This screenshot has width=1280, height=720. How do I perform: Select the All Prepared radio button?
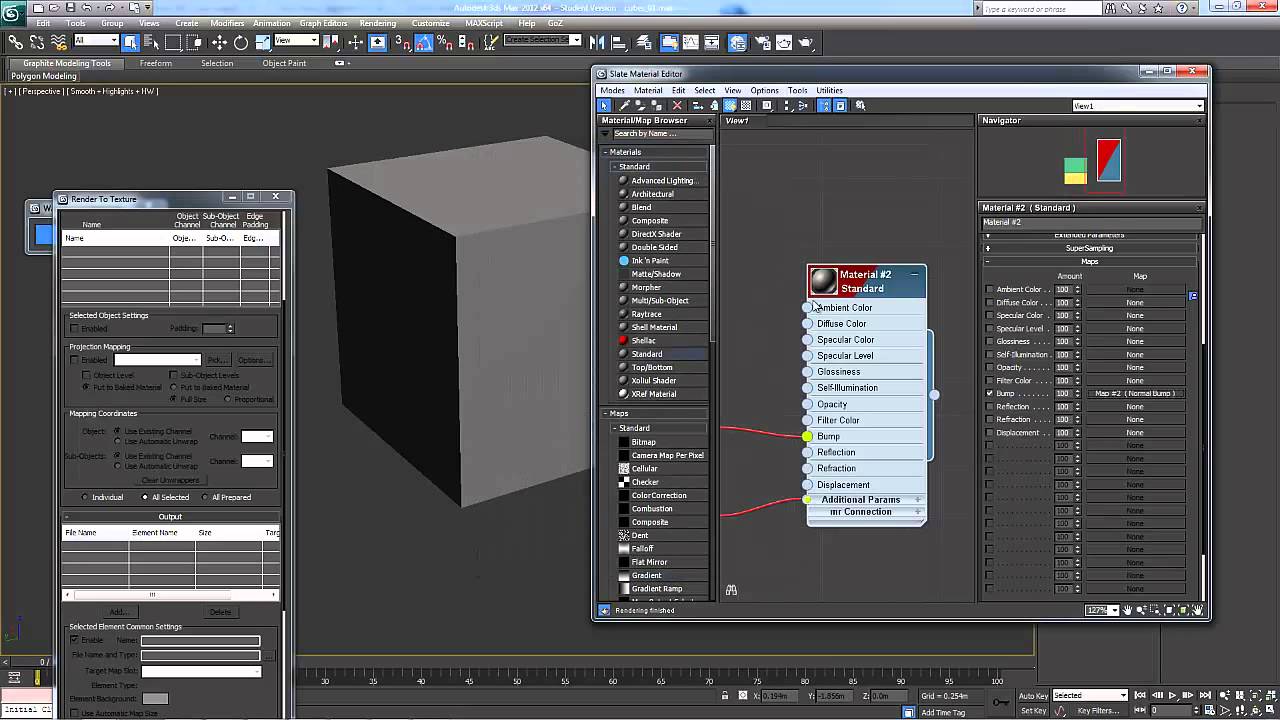205,497
